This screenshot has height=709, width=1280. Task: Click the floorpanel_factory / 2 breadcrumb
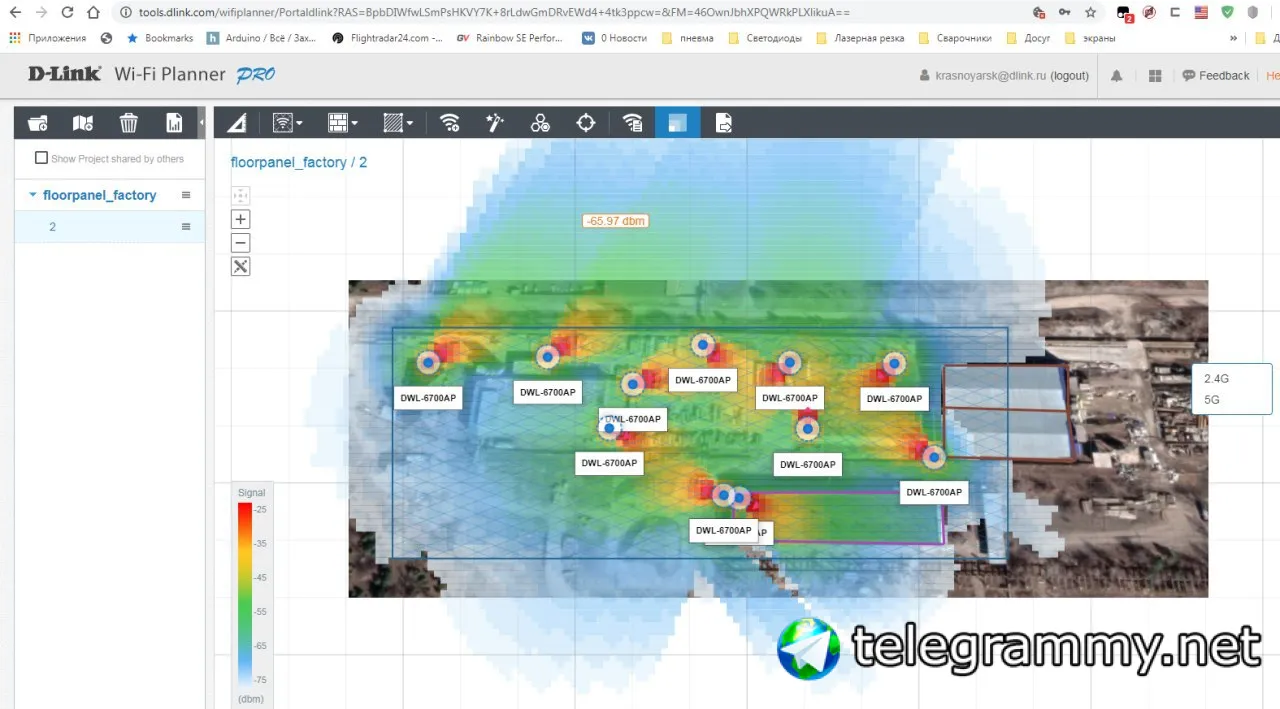299,162
